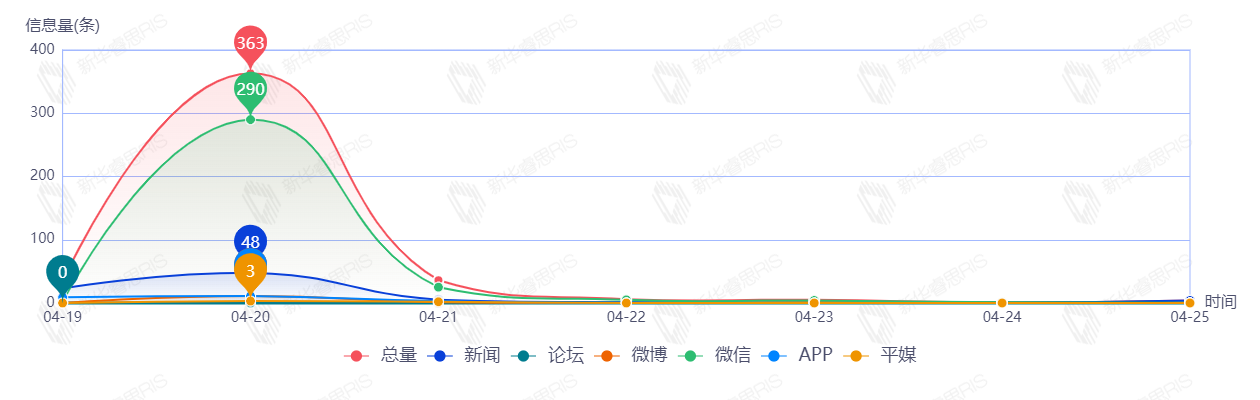Toggle the 微信 legend entry

click(716, 355)
